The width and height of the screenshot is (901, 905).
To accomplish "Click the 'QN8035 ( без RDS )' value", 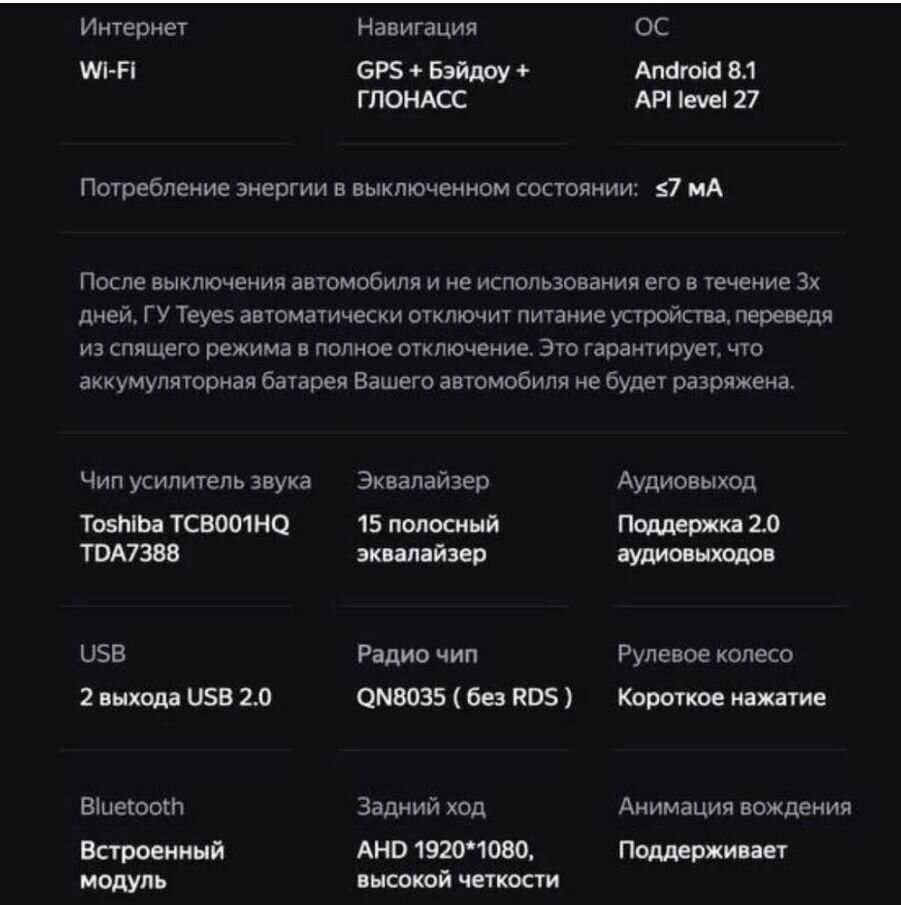I will point(464,698).
